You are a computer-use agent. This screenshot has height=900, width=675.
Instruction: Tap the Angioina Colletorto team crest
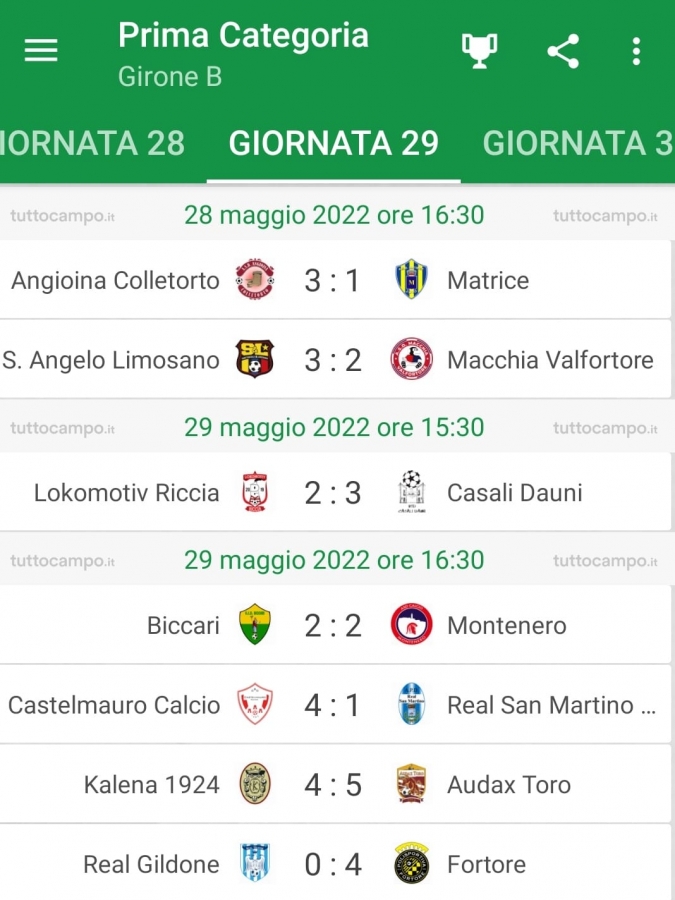[x=255, y=280]
